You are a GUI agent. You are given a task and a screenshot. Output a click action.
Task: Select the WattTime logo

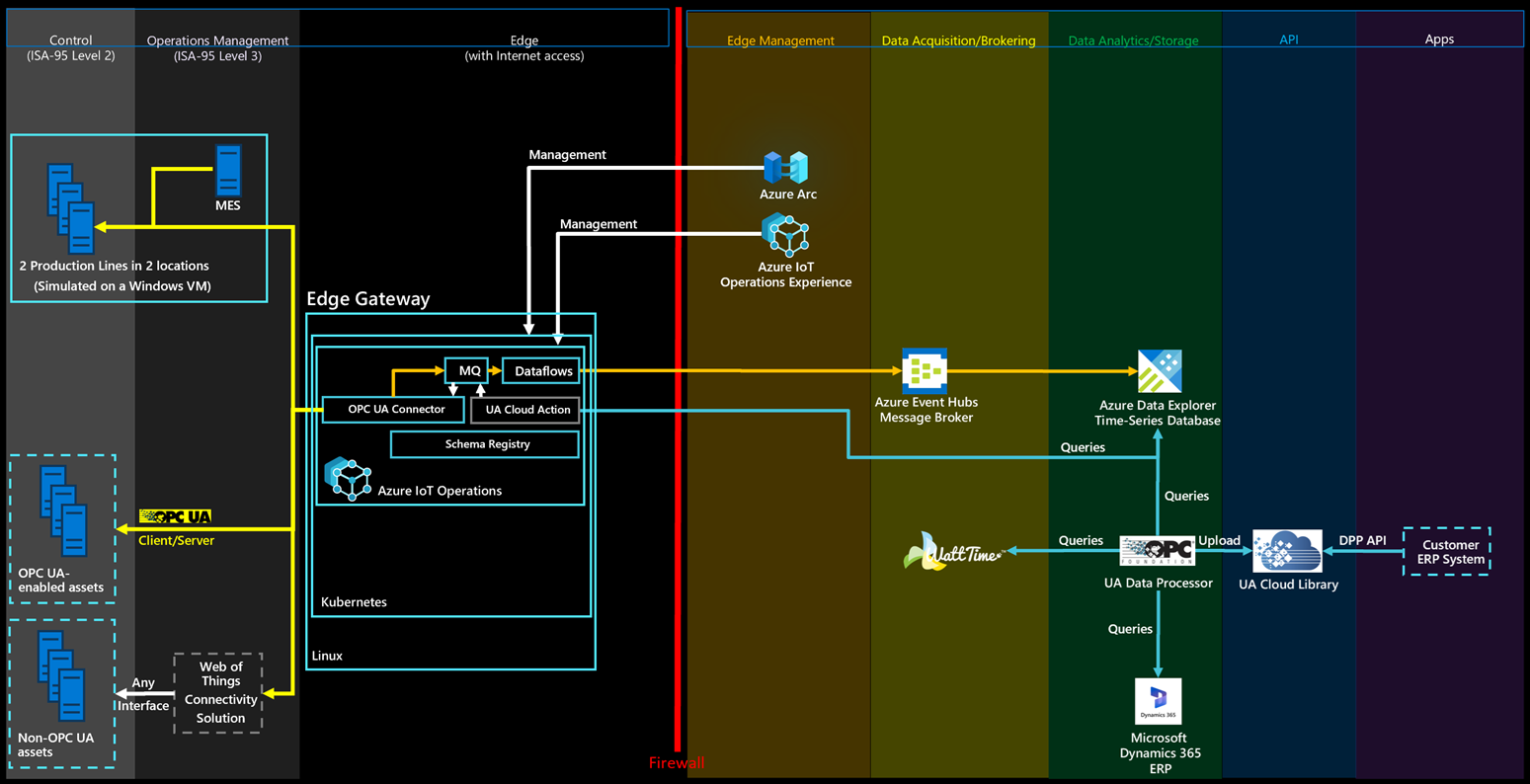(x=953, y=553)
